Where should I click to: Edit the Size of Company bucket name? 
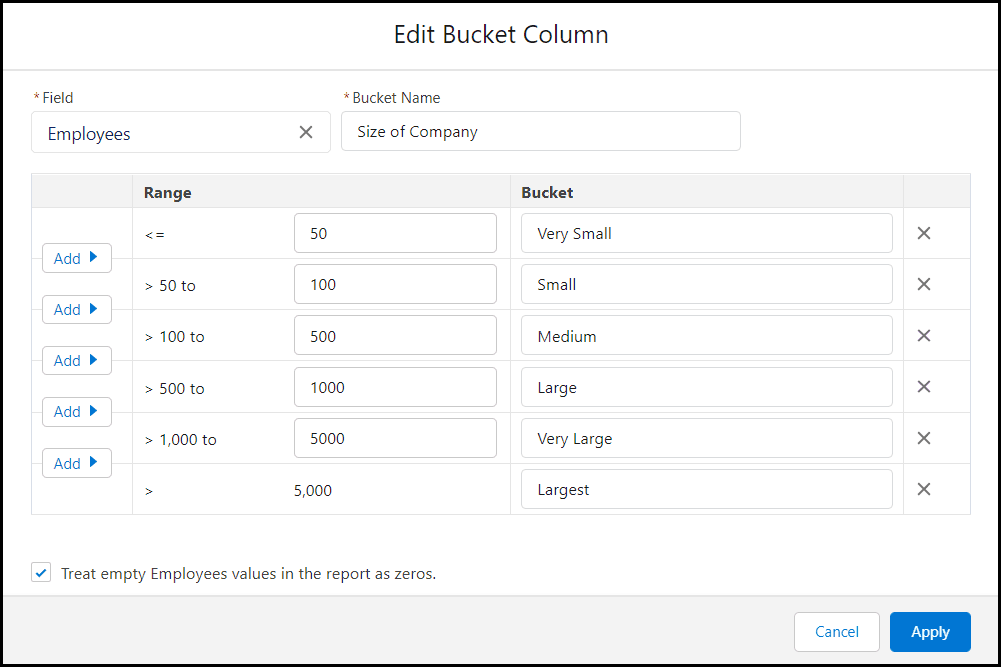coord(541,131)
